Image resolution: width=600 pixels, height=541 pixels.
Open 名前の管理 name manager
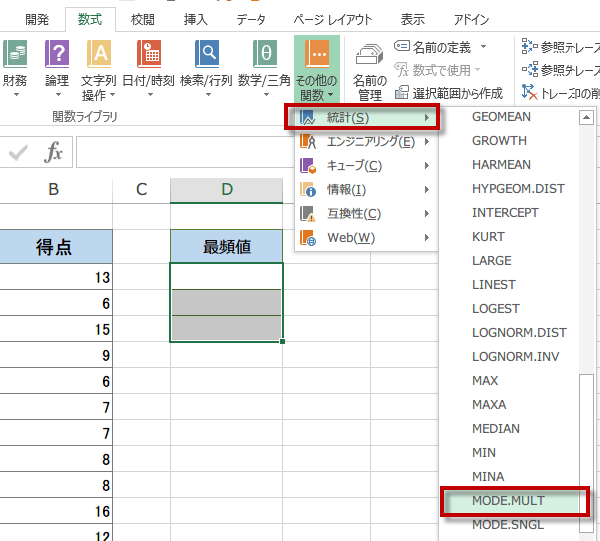pyautogui.click(x=369, y=72)
